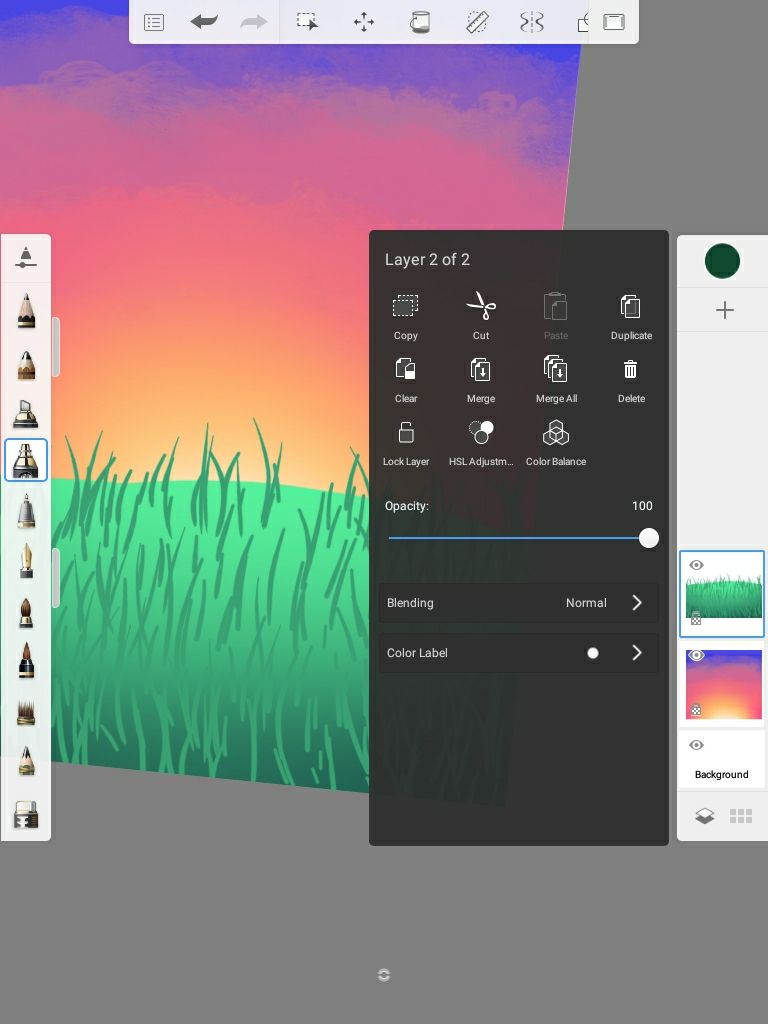The width and height of the screenshot is (768, 1024).
Task: Open the dark green color puck
Action: point(722,261)
